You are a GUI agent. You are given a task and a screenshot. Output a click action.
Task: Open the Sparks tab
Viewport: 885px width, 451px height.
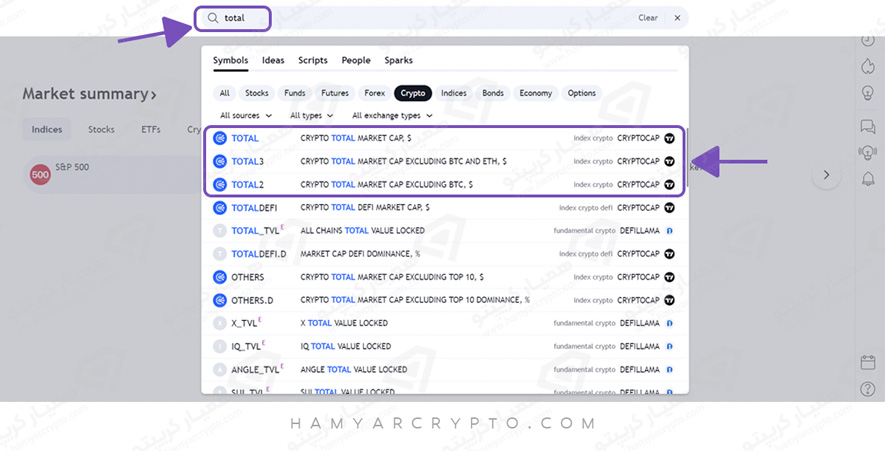398,60
